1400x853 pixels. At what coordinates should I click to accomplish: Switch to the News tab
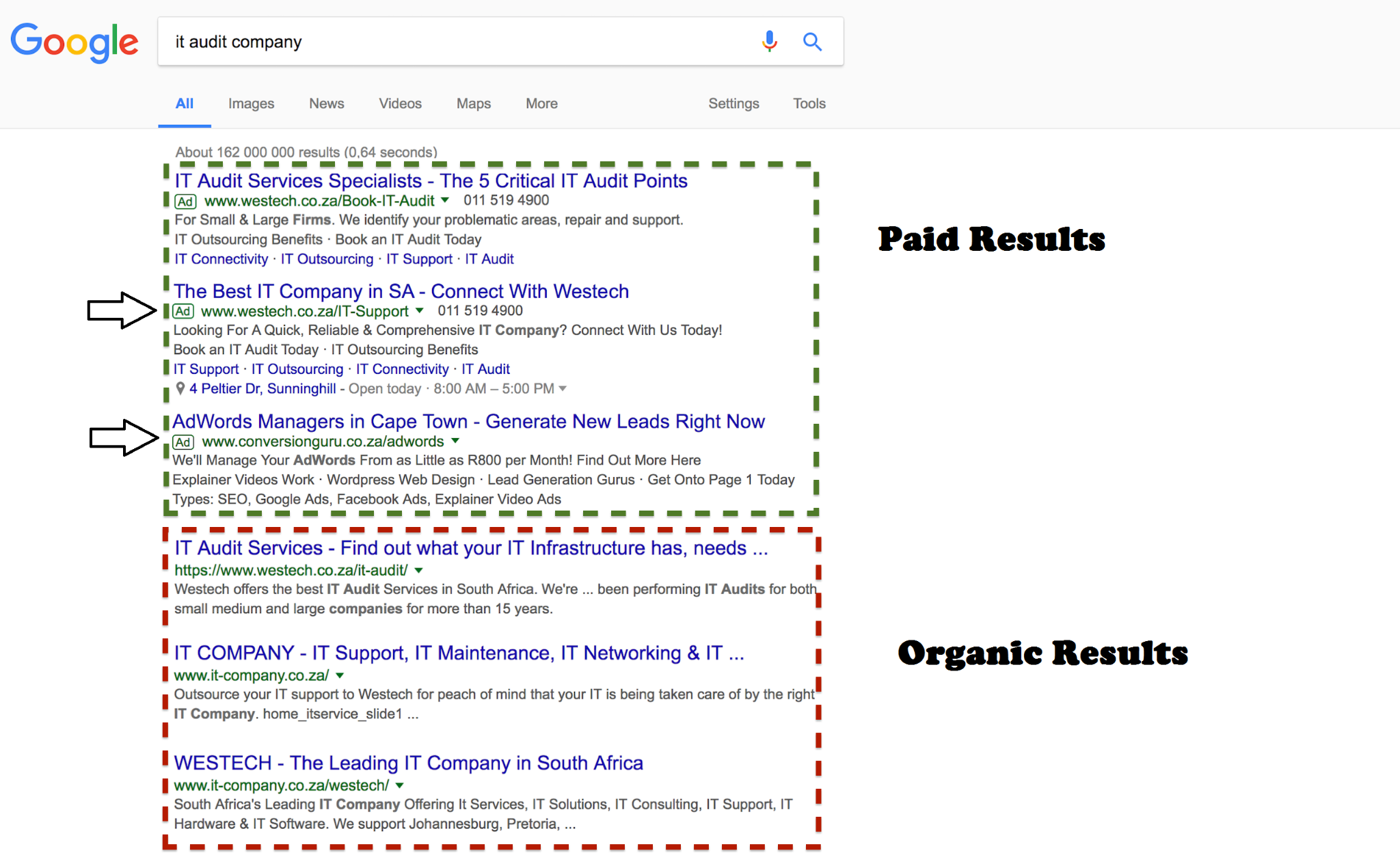(x=326, y=103)
